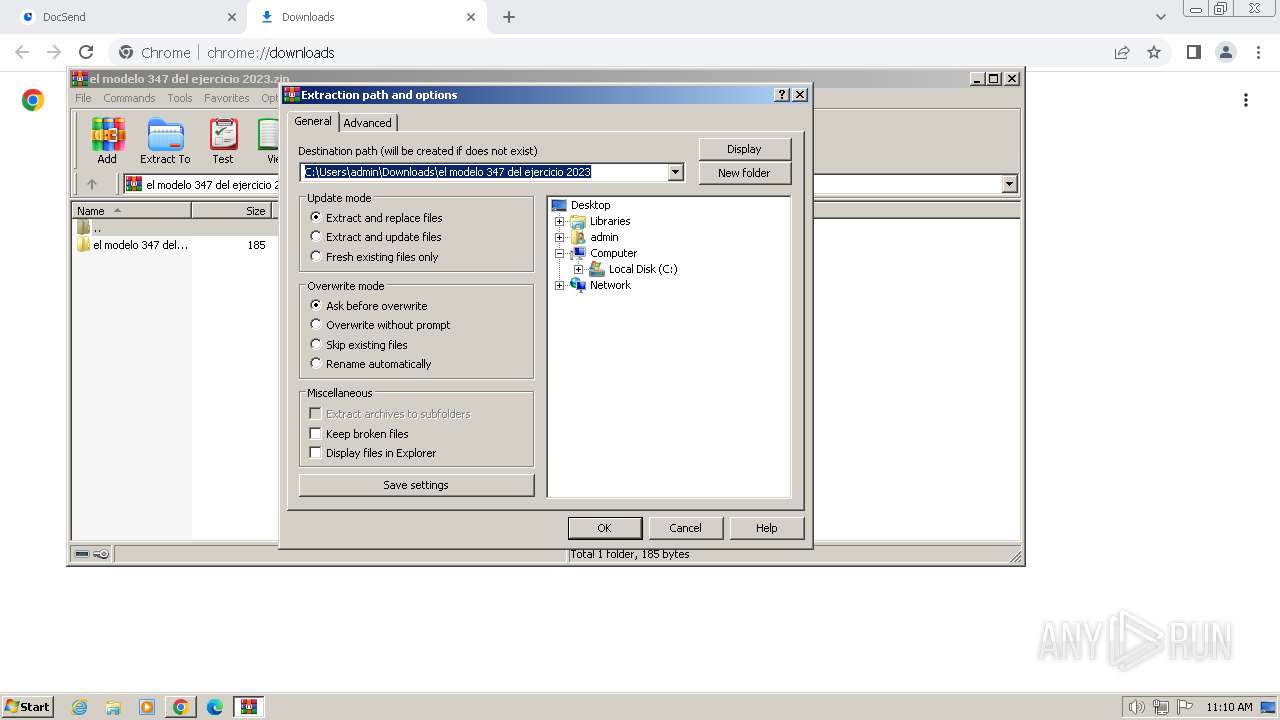Close the Downloads tab
This screenshot has width=1280, height=720.
point(471,17)
